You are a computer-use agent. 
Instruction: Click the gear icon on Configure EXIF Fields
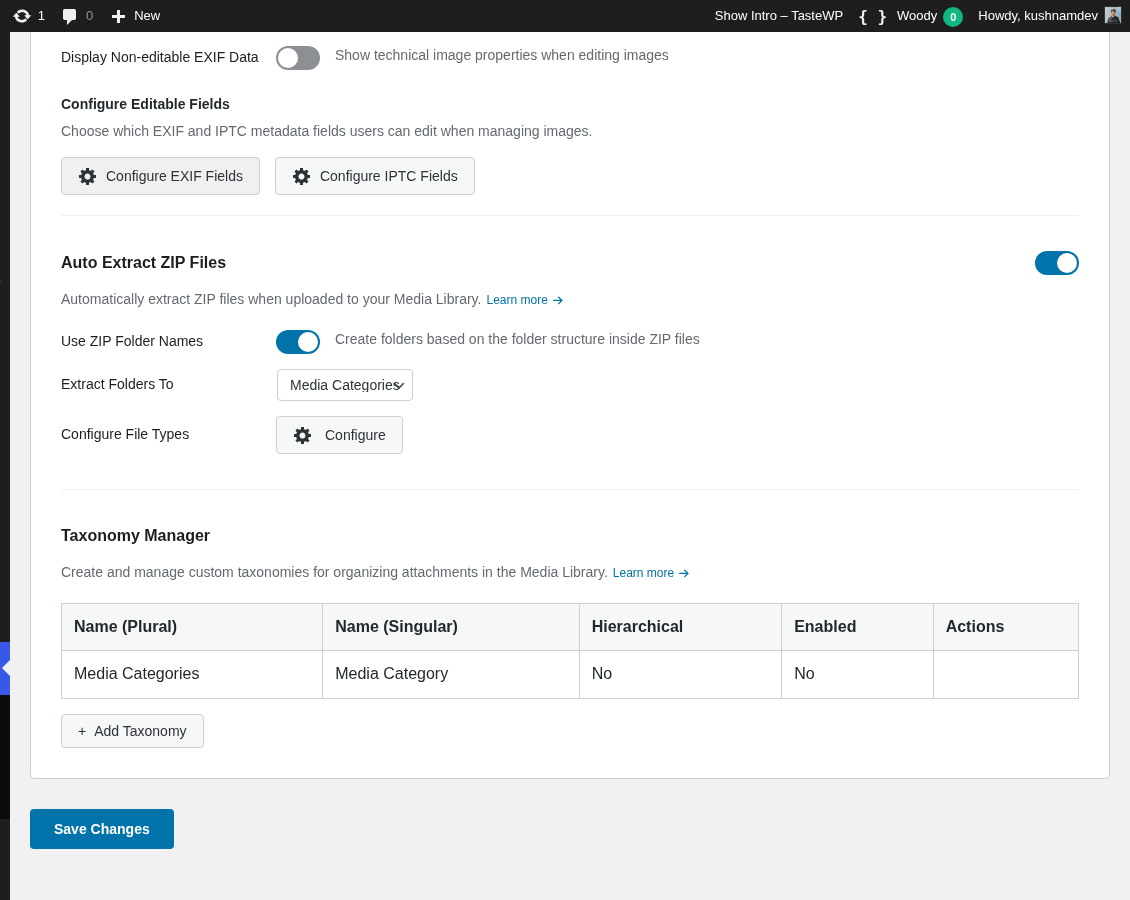pyautogui.click(x=87, y=176)
